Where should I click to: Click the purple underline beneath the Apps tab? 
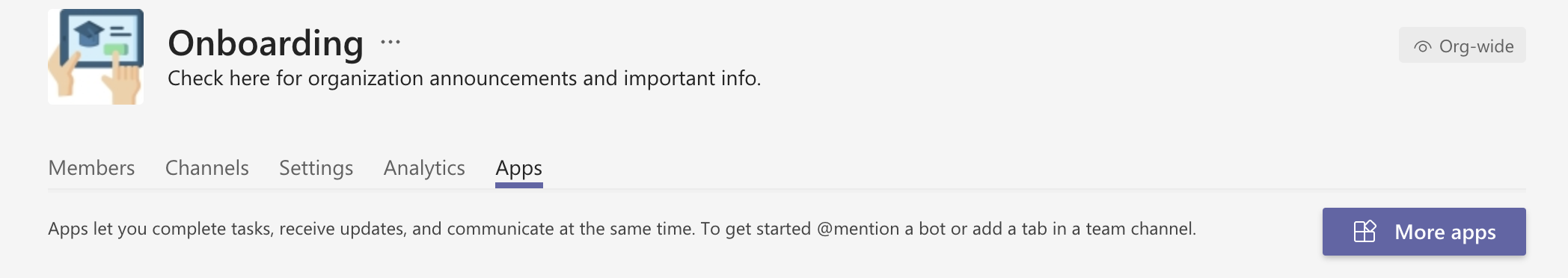519,185
